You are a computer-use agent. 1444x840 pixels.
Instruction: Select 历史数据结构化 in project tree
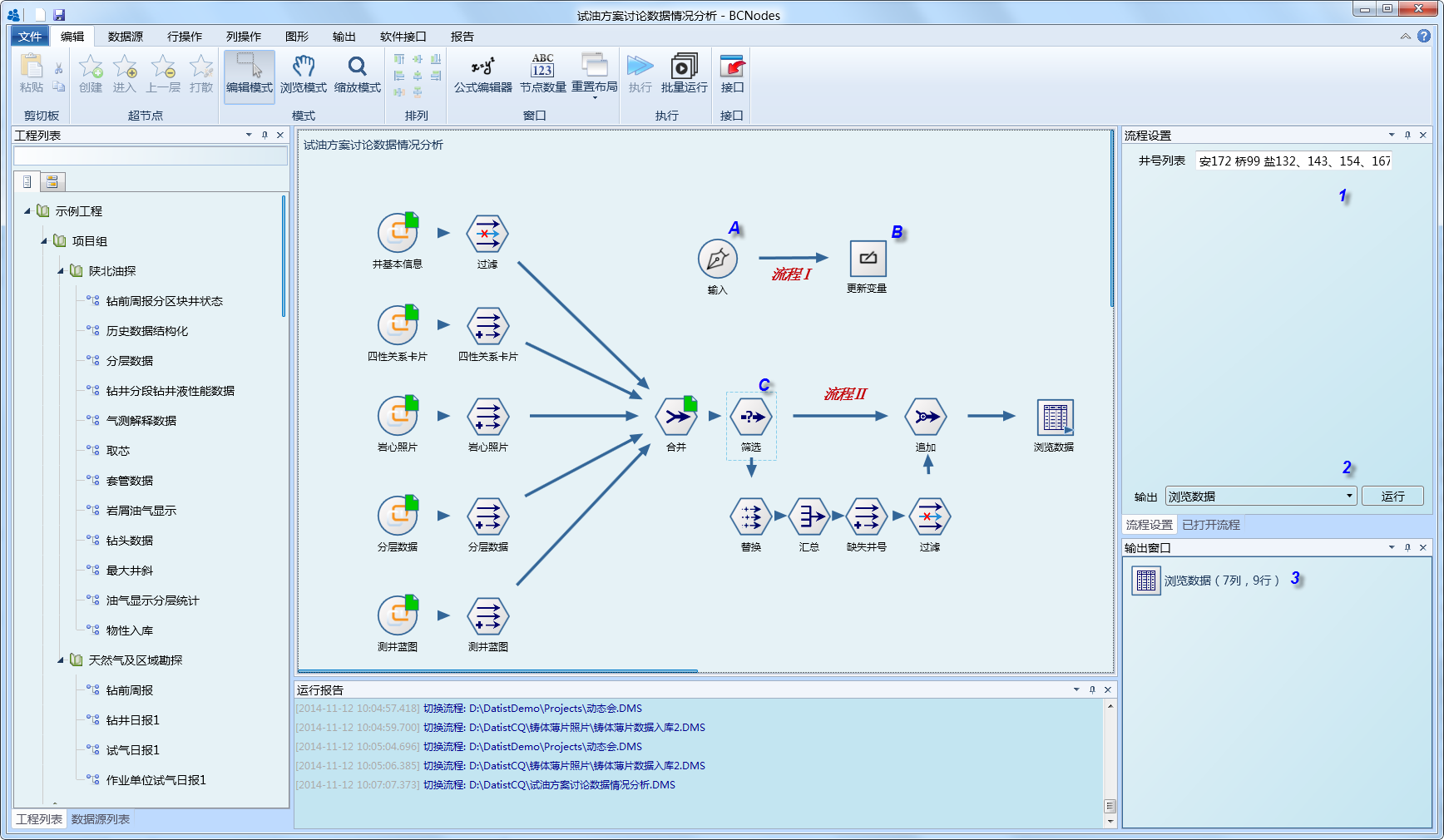click(x=147, y=331)
